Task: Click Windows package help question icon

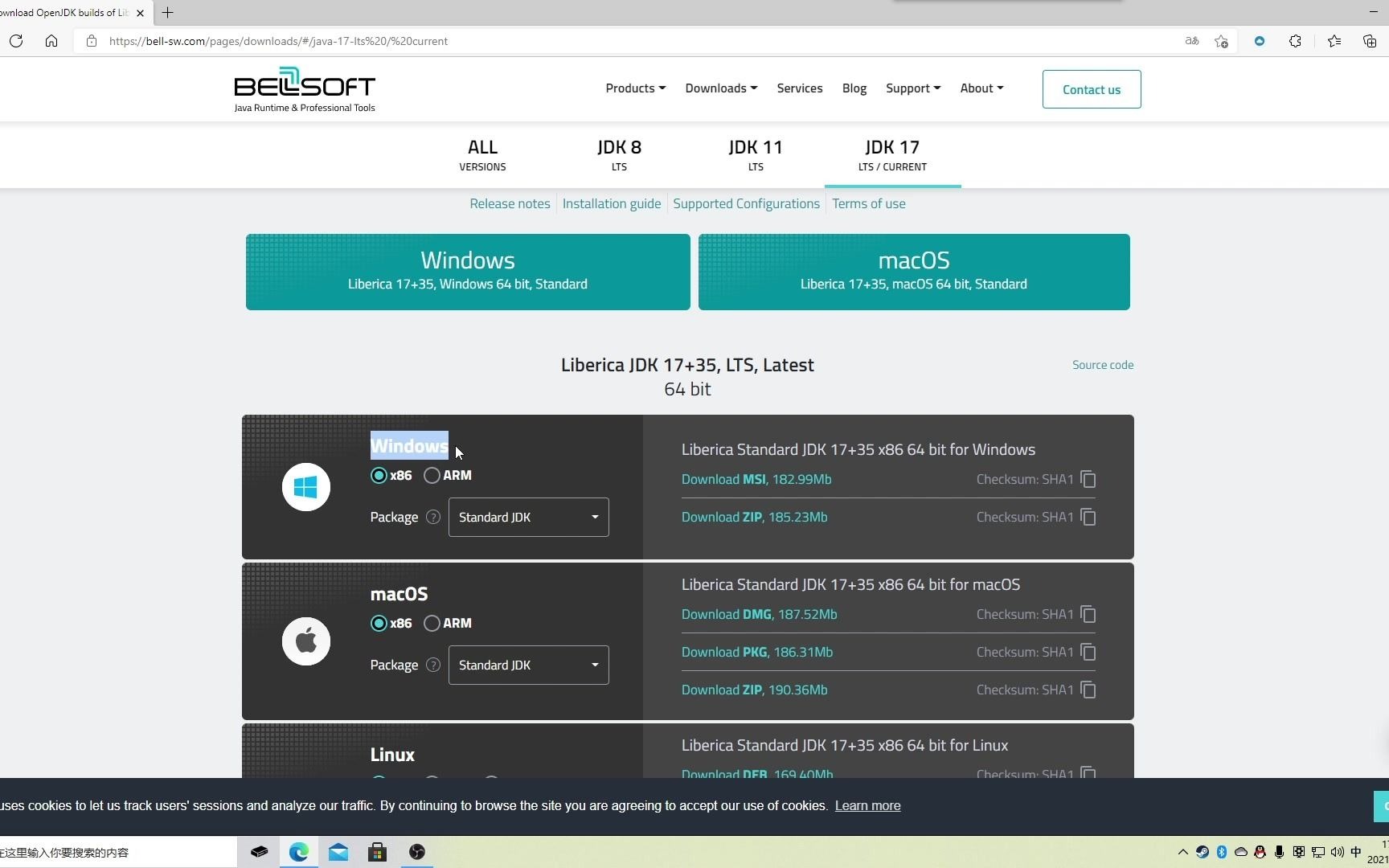Action: tap(433, 517)
